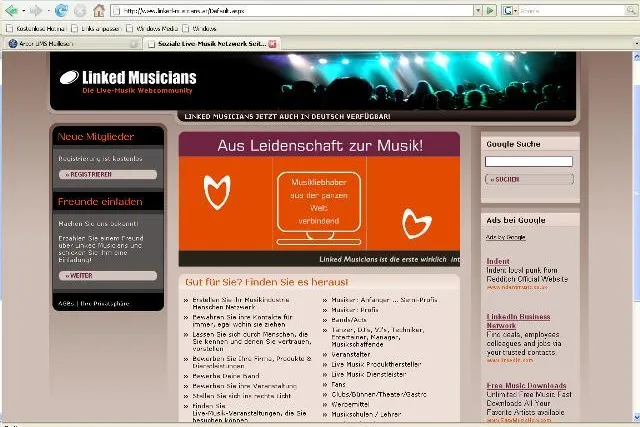The height and width of the screenshot is (427, 640).
Task: Open the LinkedIn Business Network ad link
Action: (518, 321)
